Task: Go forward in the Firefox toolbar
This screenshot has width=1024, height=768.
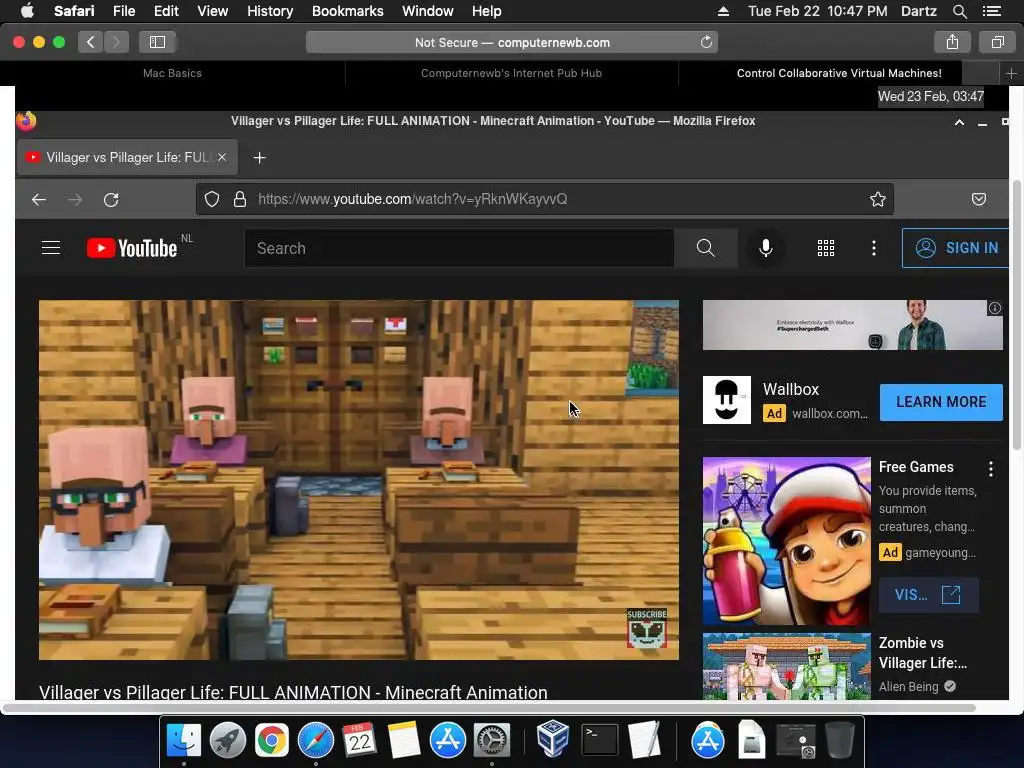Action: click(x=75, y=199)
